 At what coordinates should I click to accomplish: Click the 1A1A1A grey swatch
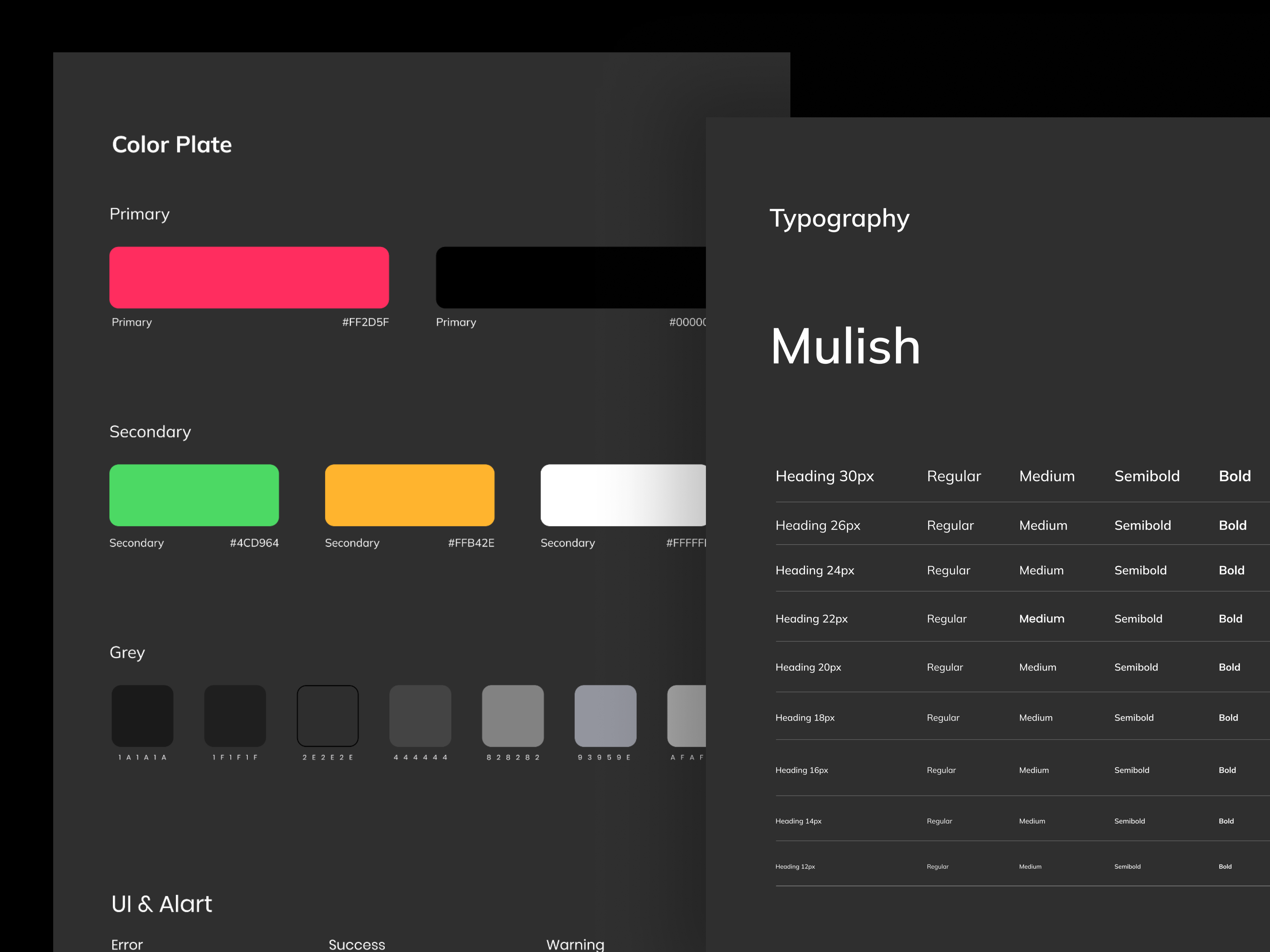(142, 716)
